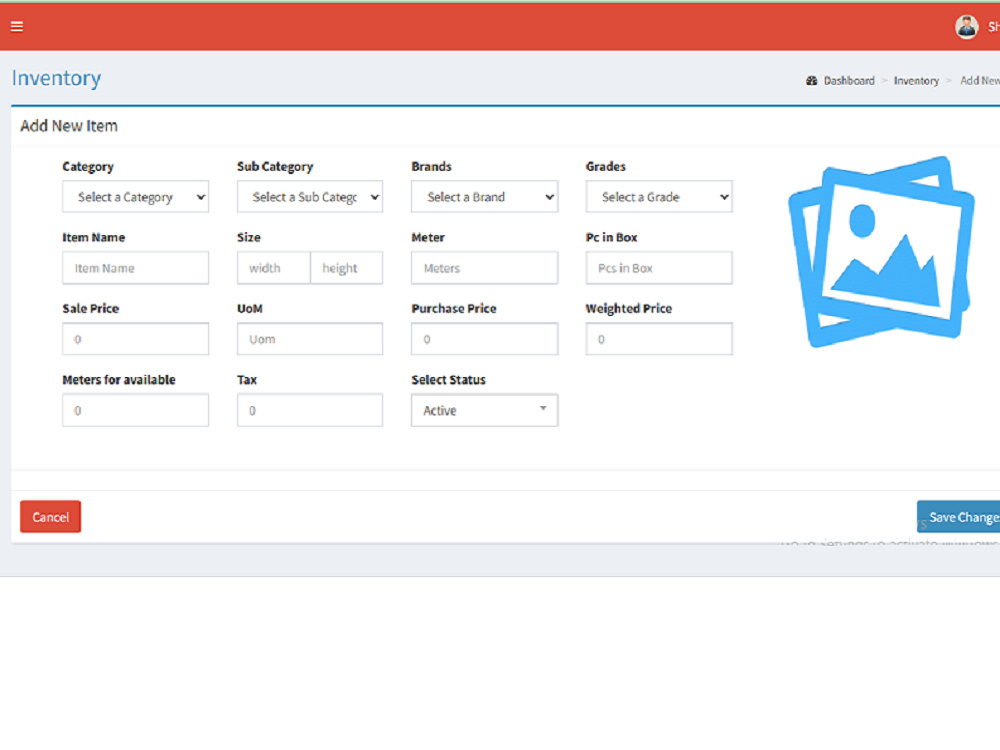Click the item image placeholder
Viewport: 1000px width, 750px height.
tap(881, 252)
